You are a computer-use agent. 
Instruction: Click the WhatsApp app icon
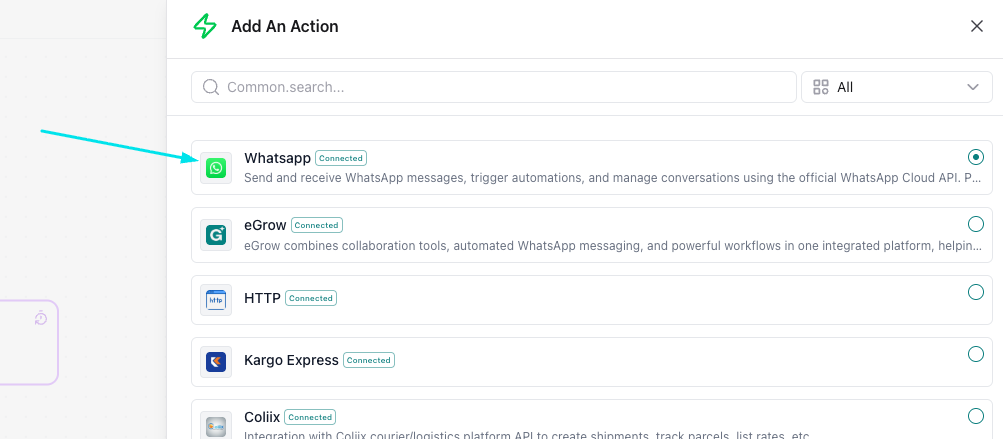(x=216, y=168)
